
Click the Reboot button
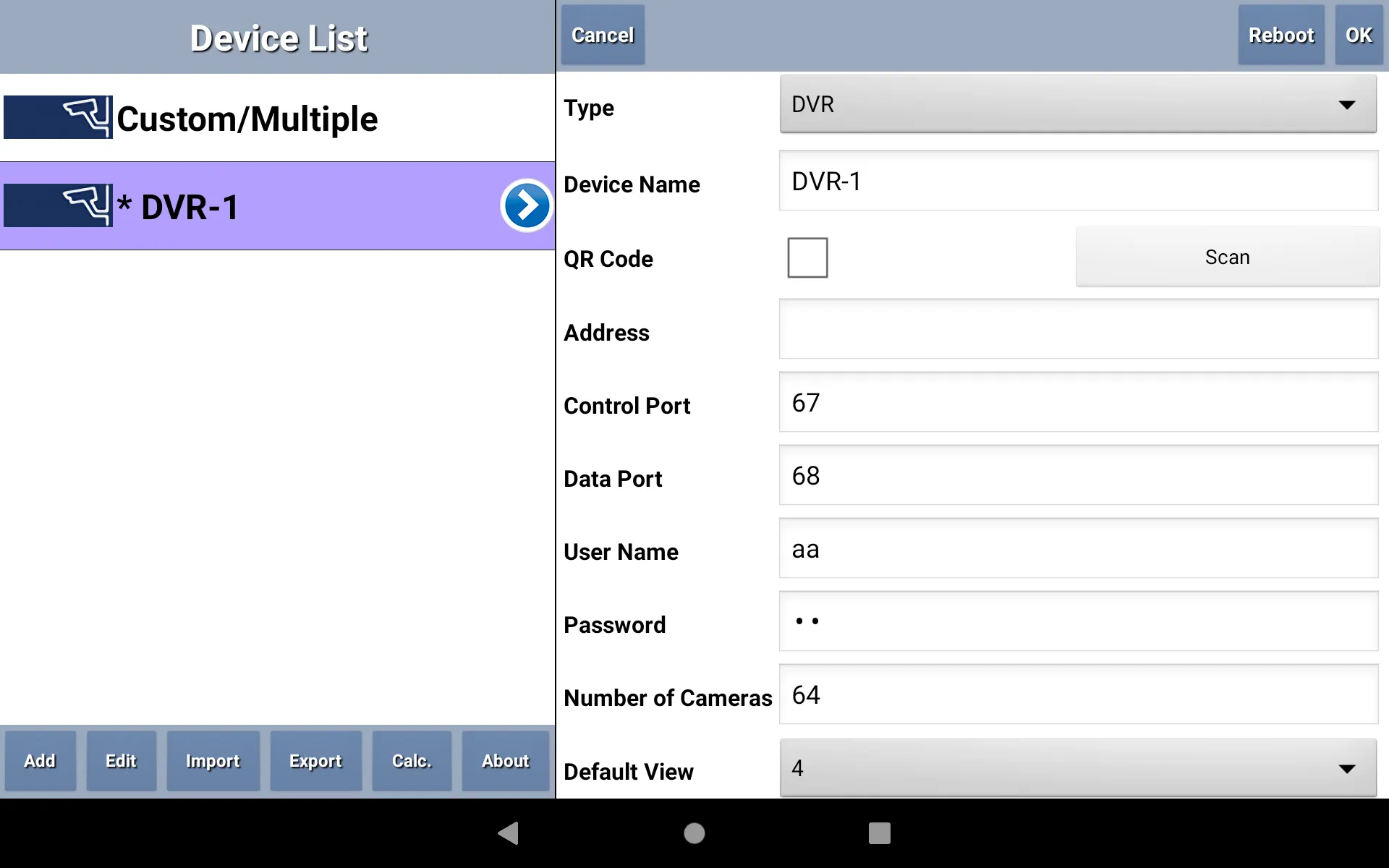pyautogui.click(x=1280, y=35)
